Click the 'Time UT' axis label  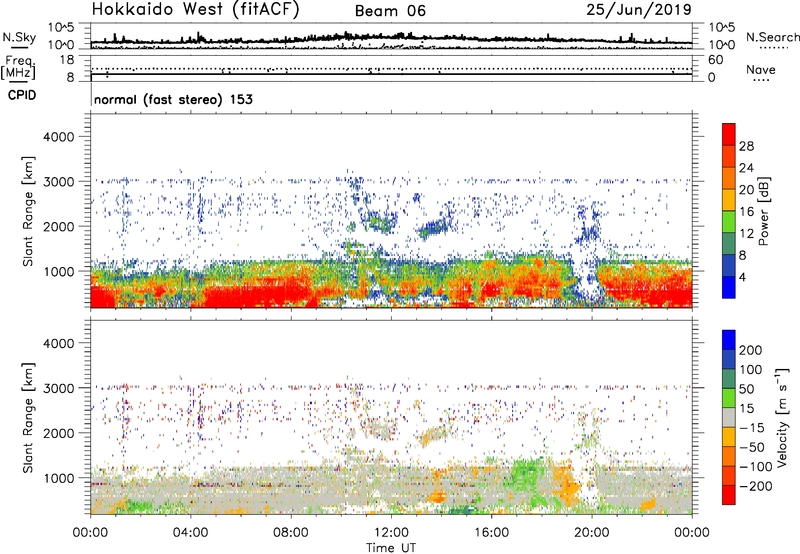click(x=391, y=548)
